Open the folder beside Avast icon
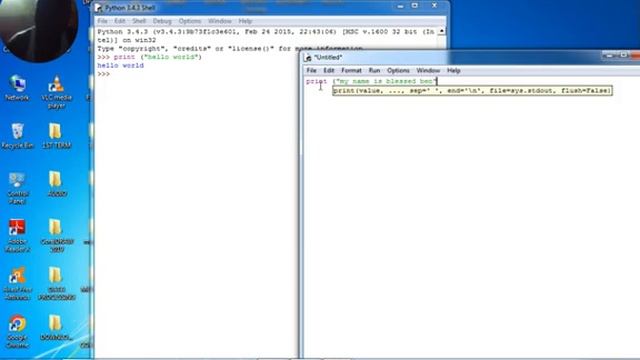The width and height of the screenshot is (640, 360). tap(56, 284)
